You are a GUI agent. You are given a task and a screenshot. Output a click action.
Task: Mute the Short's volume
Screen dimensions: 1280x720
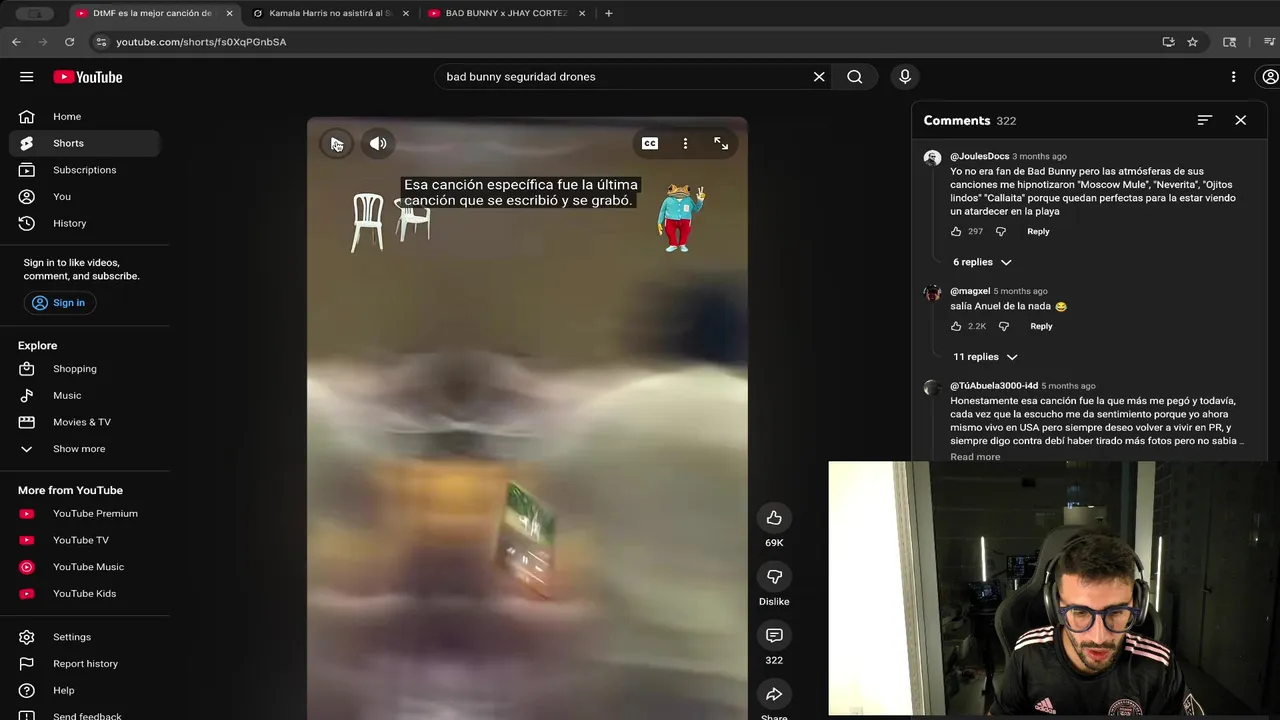378,144
